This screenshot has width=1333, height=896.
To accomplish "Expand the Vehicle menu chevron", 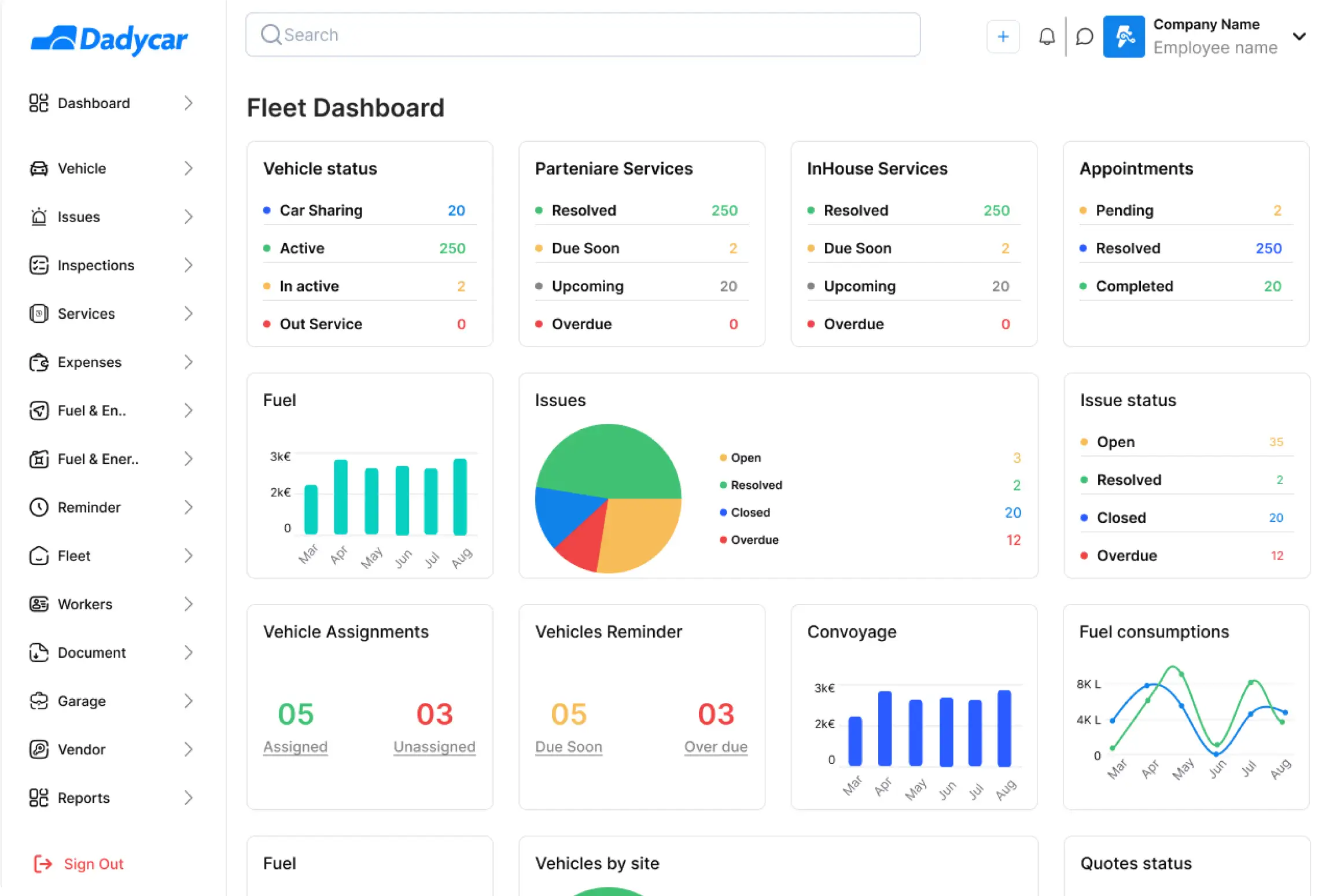I will [188, 168].
